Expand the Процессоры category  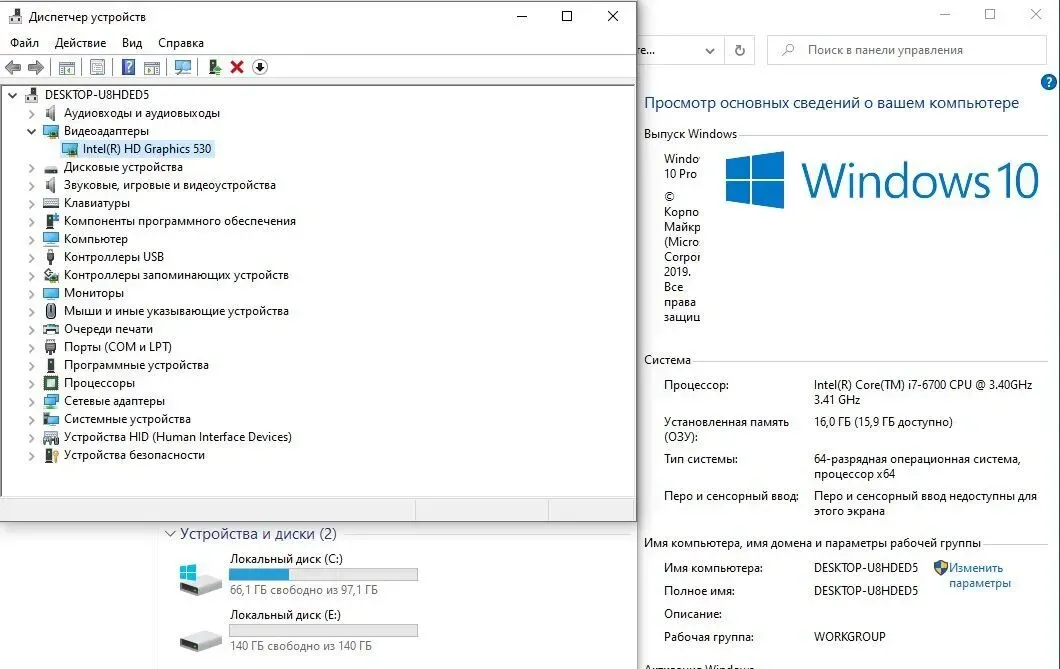pyautogui.click(x=32, y=383)
